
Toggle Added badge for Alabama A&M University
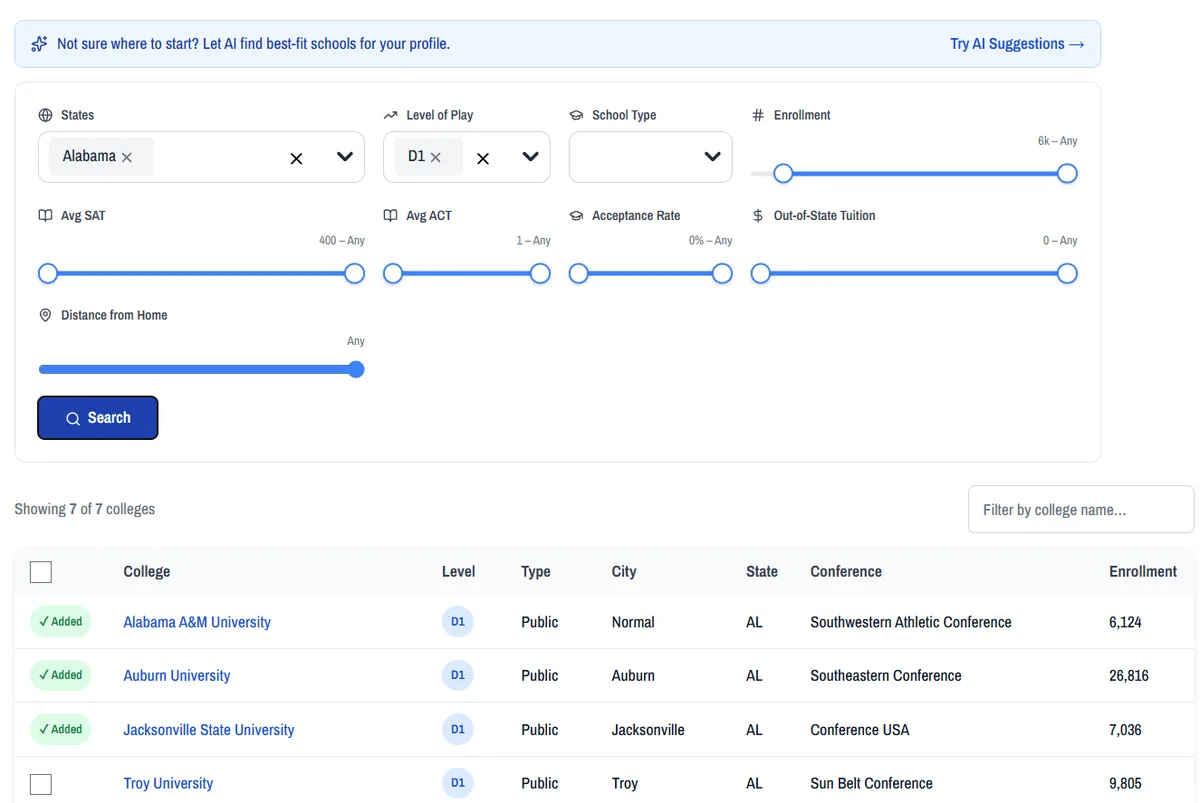(x=60, y=621)
